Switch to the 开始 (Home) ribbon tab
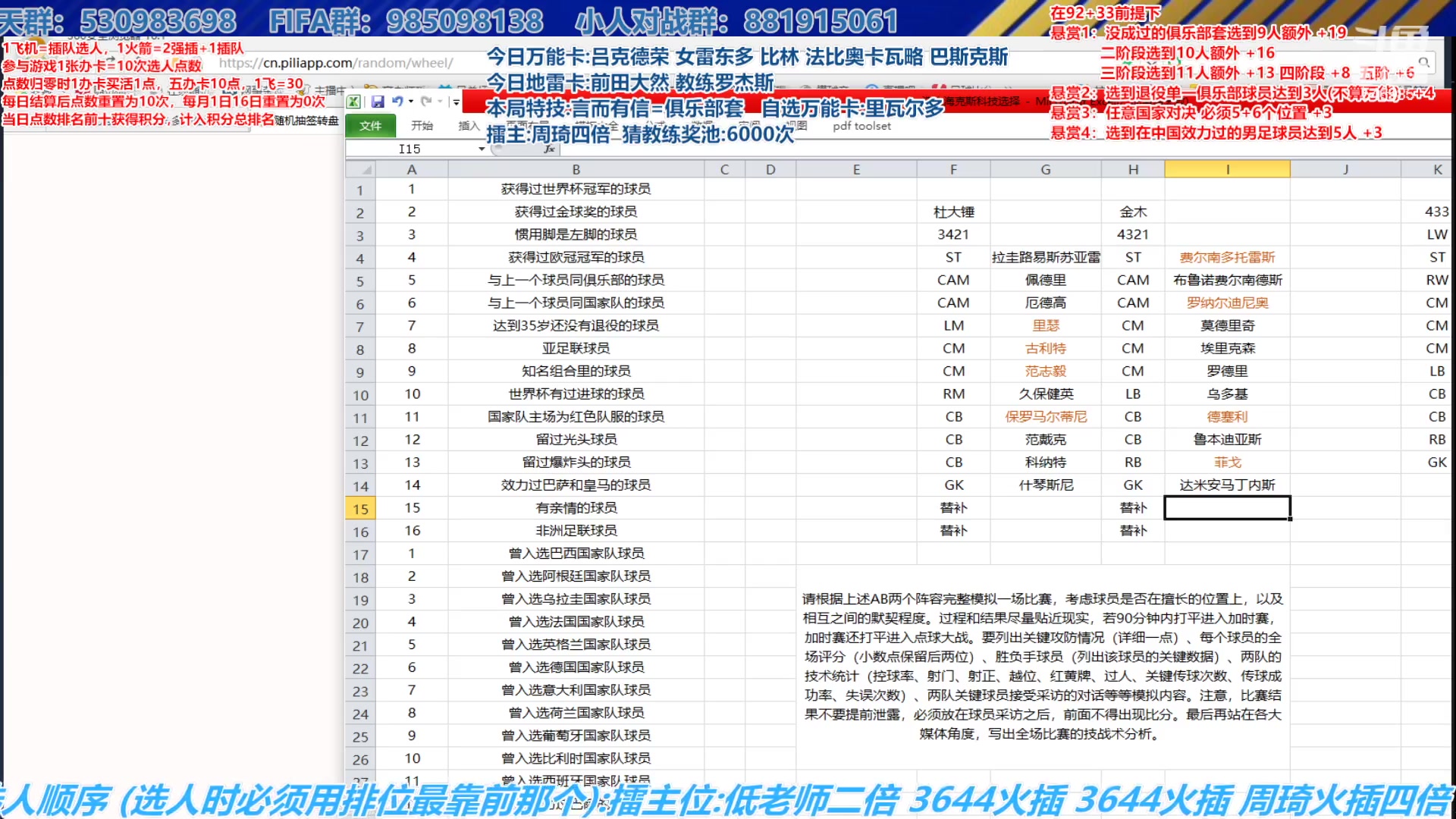Image resolution: width=1456 pixels, height=819 pixels. click(422, 126)
